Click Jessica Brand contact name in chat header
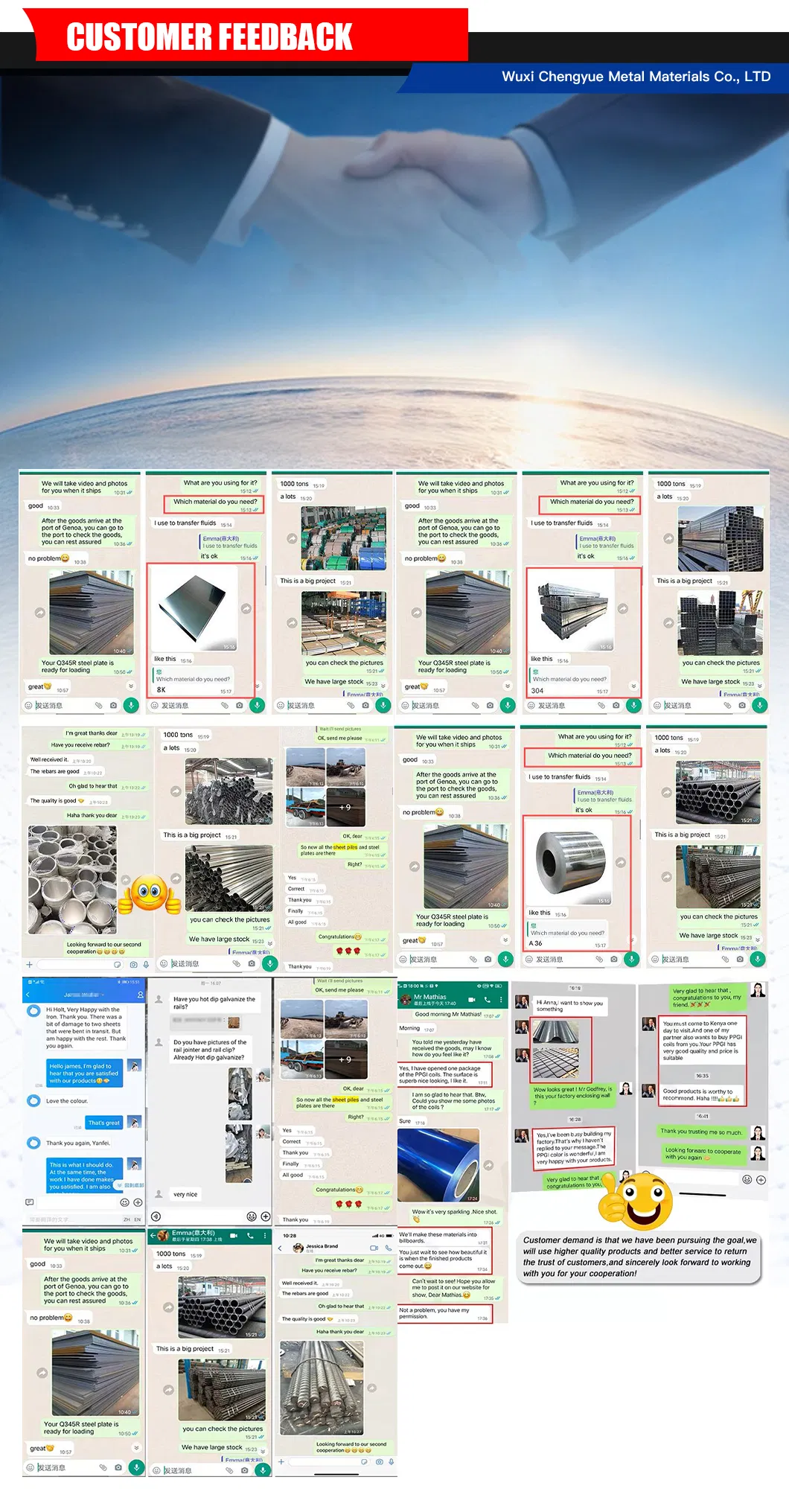The image size is (789, 1512). pos(322,1246)
